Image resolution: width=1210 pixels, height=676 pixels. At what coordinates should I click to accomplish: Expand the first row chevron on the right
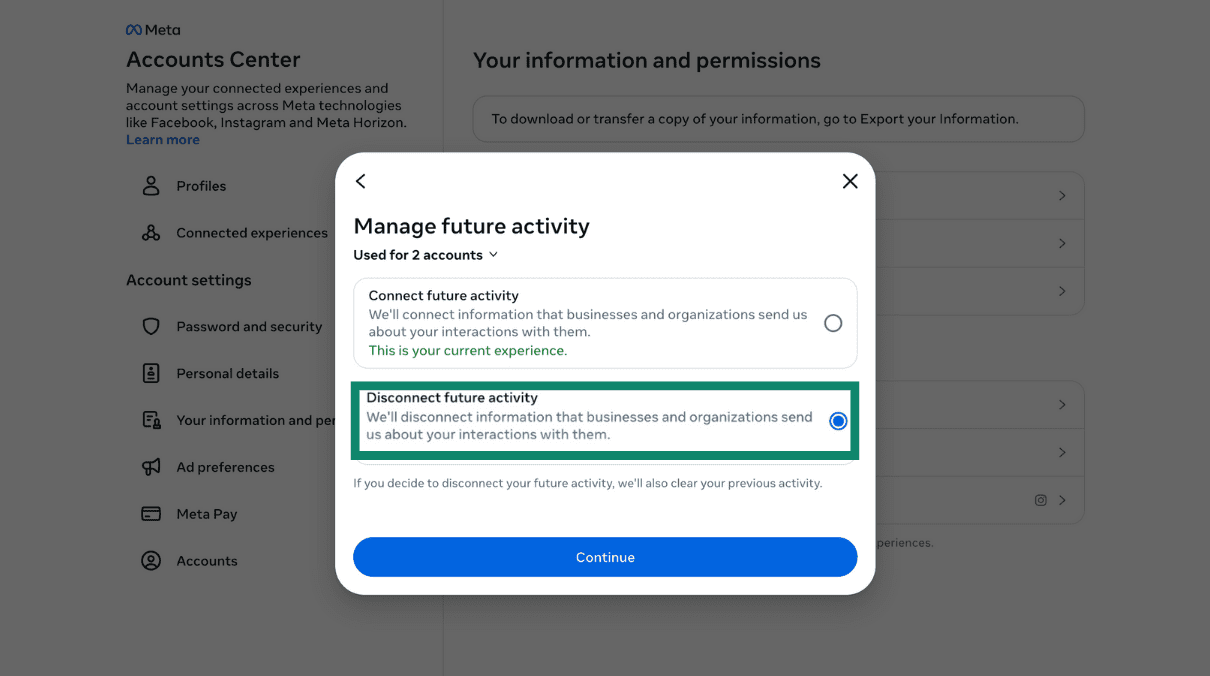click(1062, 195)
